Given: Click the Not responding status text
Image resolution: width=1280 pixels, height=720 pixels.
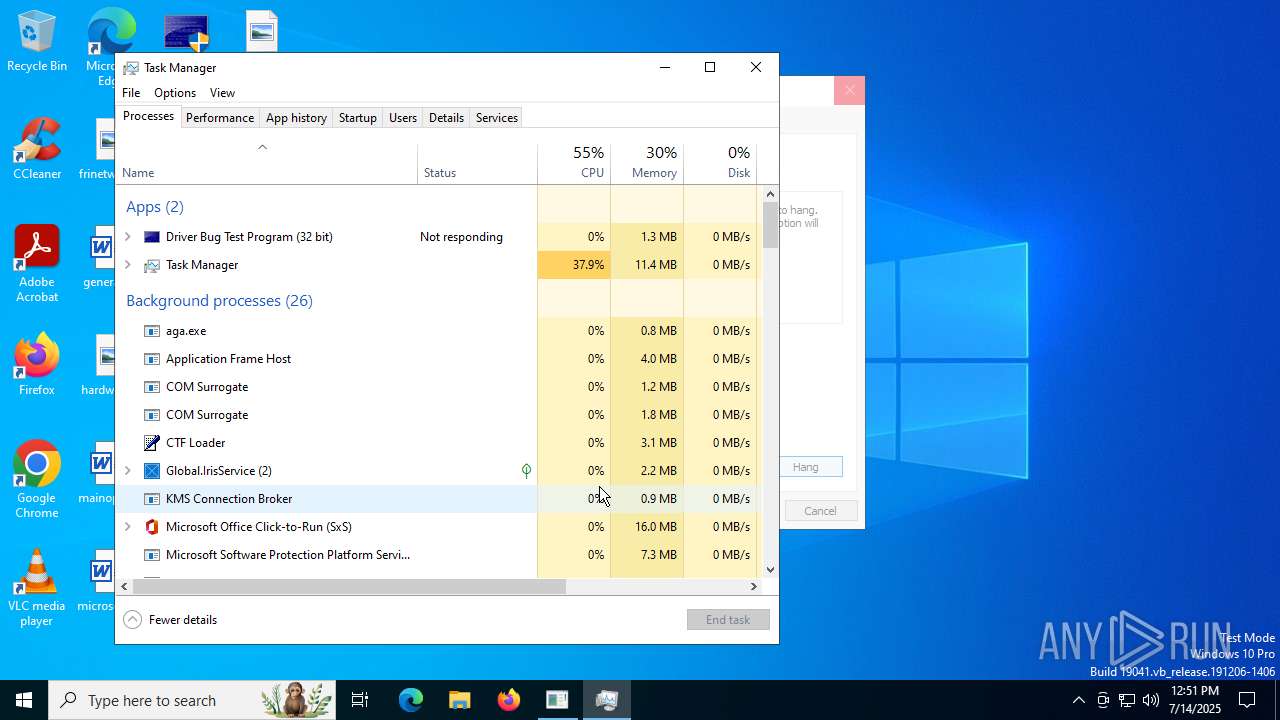Looking at the screenshot, I should pos(461,237).
